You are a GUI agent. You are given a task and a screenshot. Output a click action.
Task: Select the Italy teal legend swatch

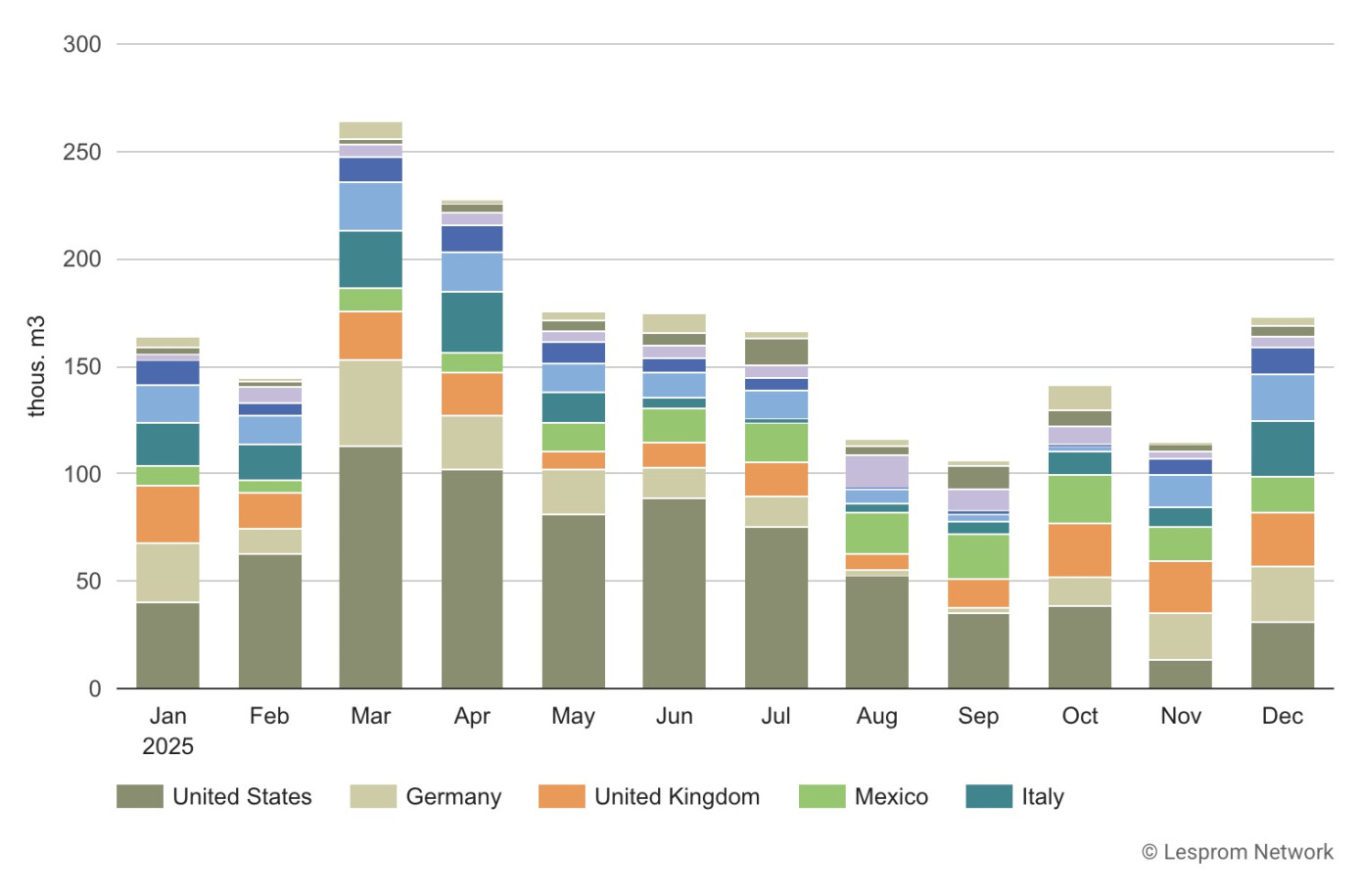click(988, 796)
